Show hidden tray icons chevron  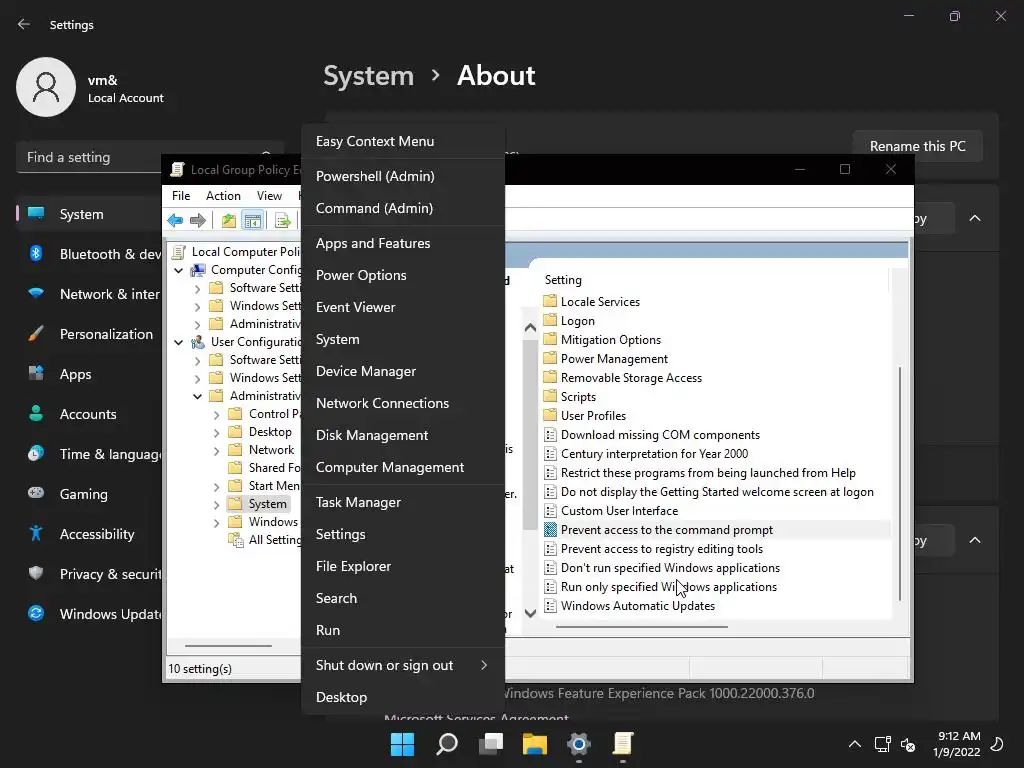854,744
